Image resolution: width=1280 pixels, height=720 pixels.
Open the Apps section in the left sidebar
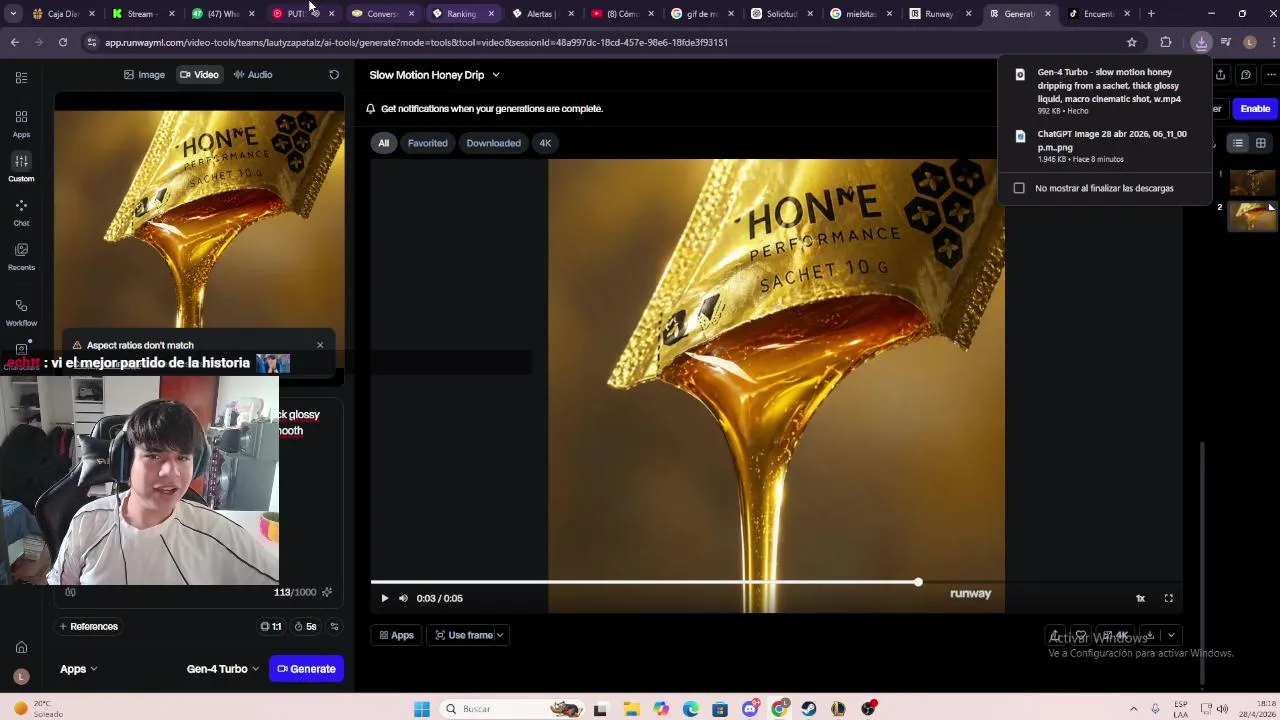(x=21, y=123)
